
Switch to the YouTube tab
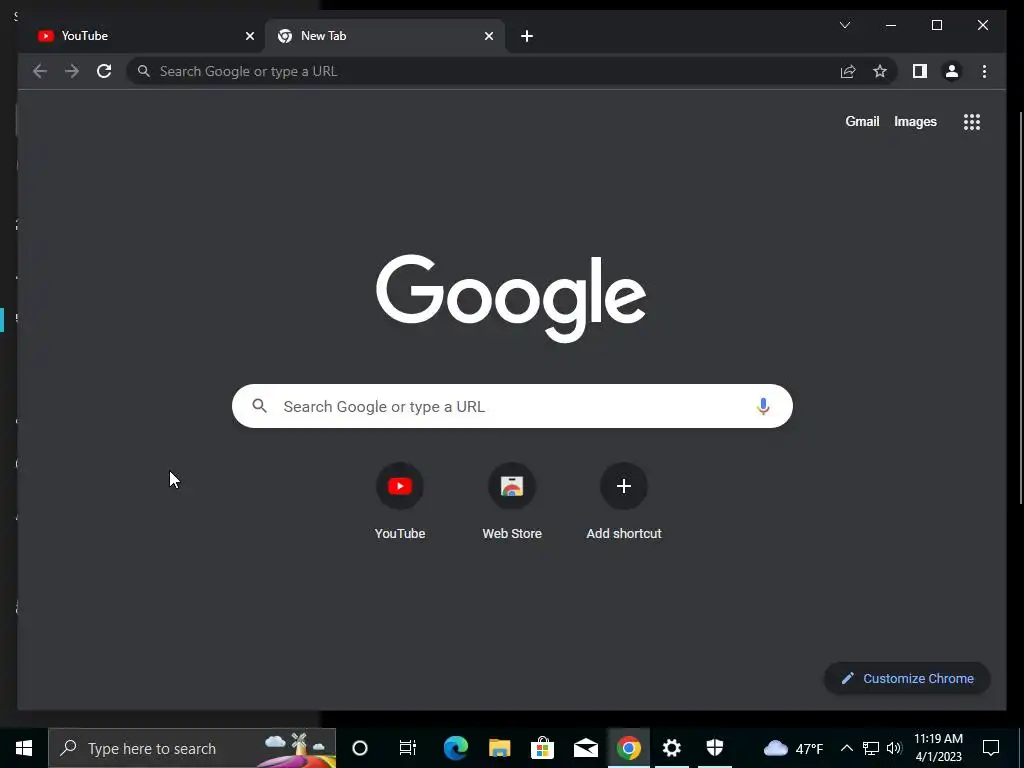[140, 36]
